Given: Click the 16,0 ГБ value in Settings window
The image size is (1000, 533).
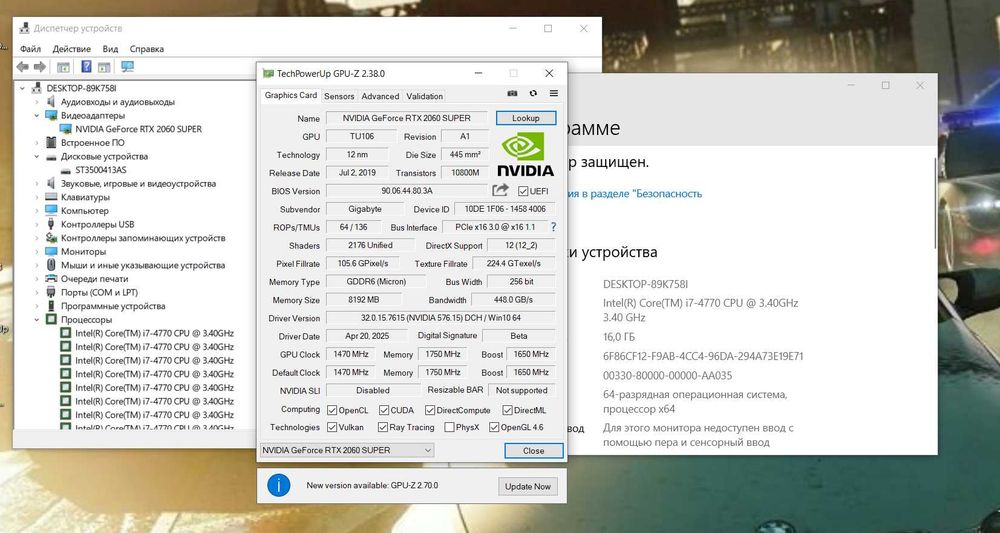Looking at the screenshot, I should pos(619,337).
